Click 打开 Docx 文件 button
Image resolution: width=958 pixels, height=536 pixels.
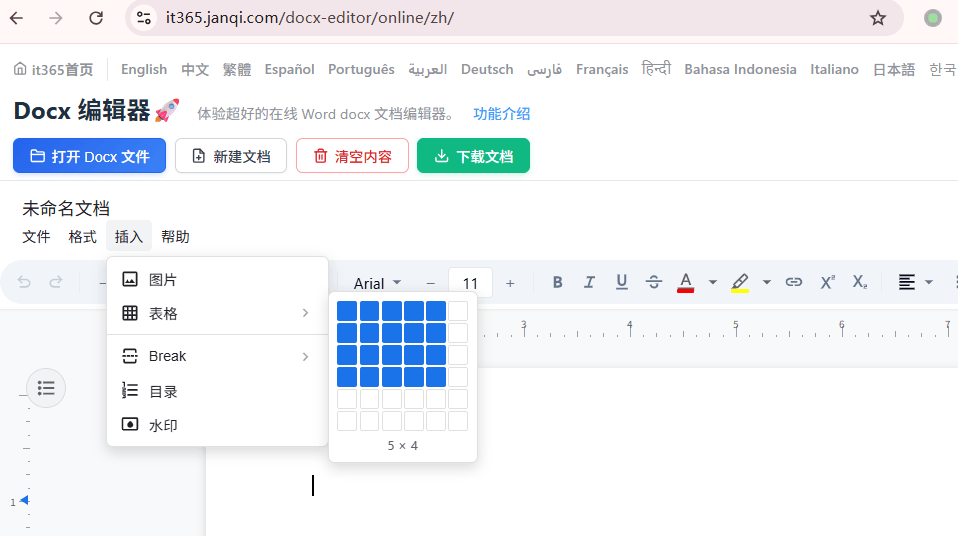[89, 156]
